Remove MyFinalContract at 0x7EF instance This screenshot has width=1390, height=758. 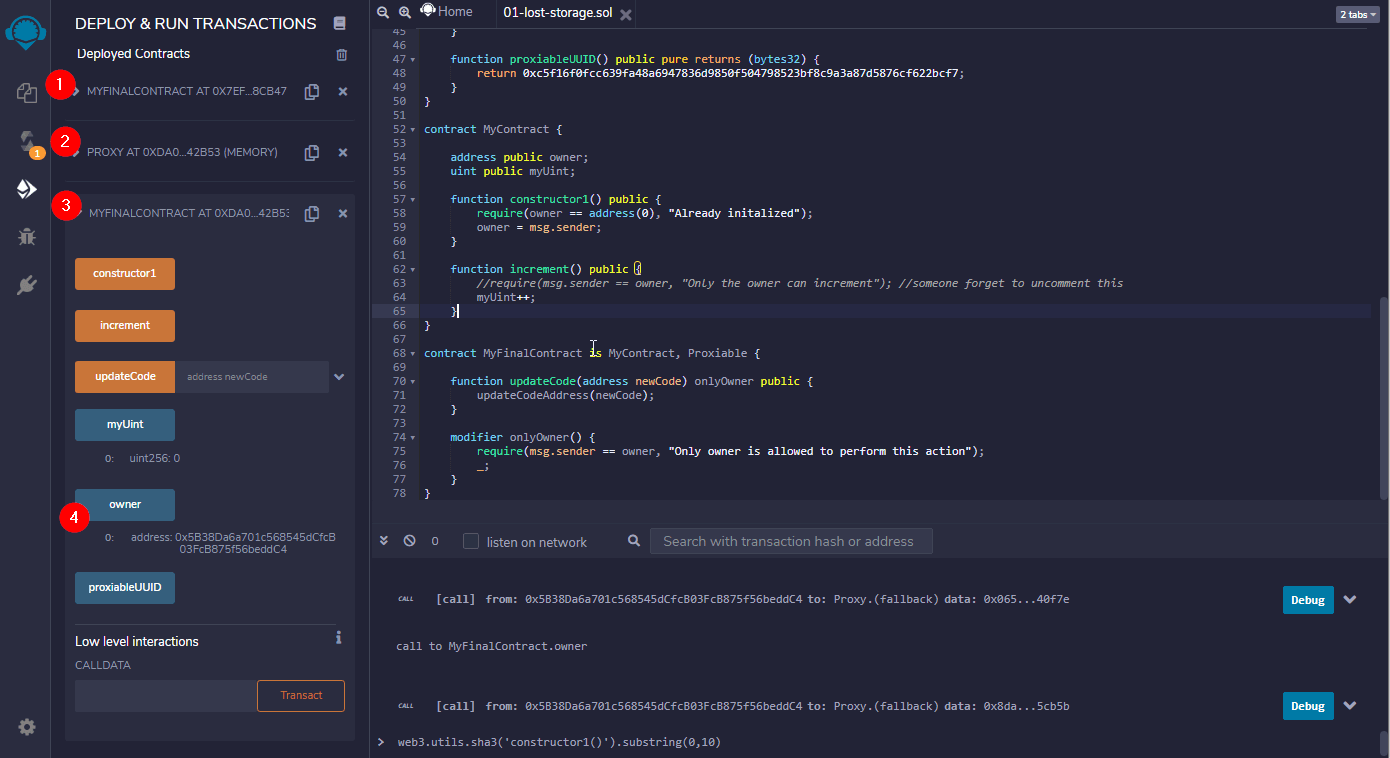click(343, 91)
